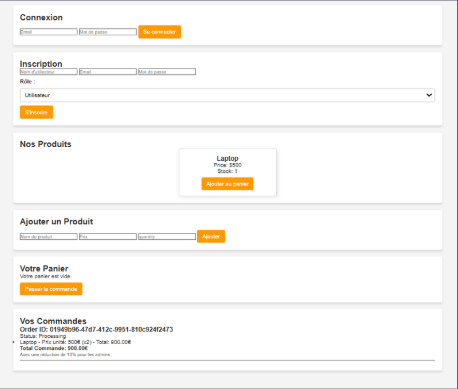Click the Votre panier est vide message

(x=46, y=276)
